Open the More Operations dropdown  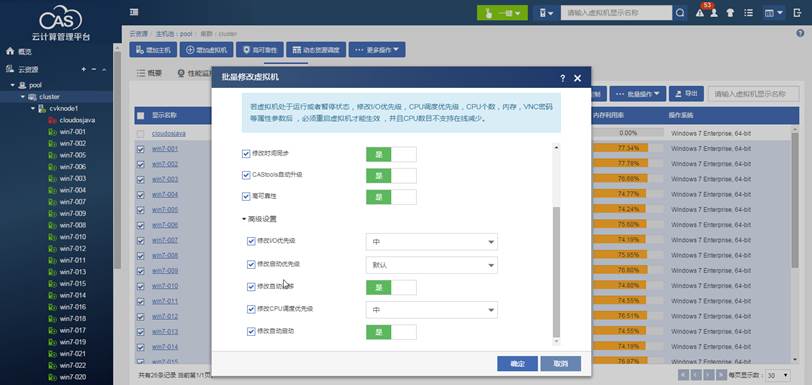[x=377, y=50]
